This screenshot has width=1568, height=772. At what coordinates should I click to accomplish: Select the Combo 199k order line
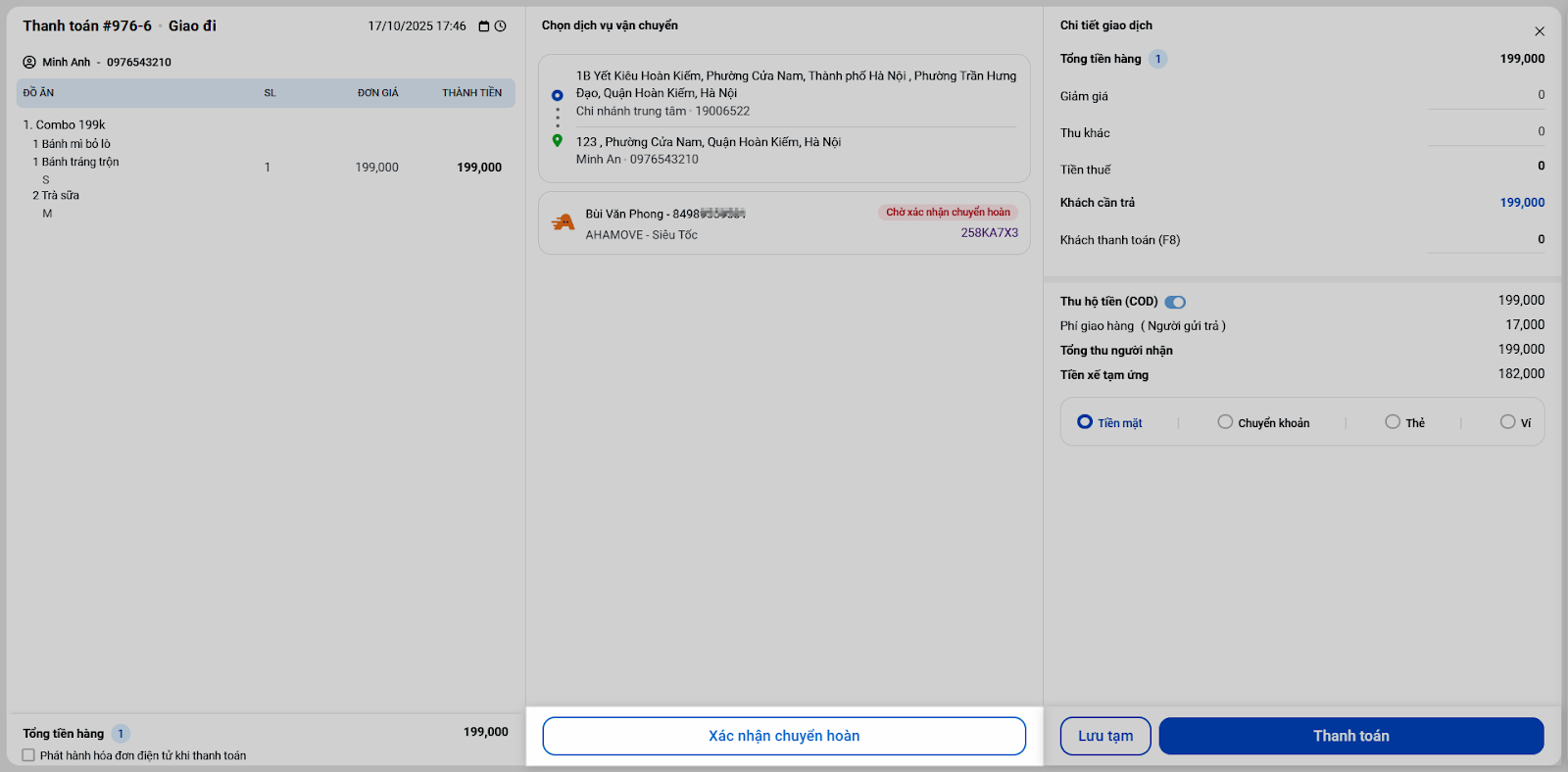[x=265, y=168]
